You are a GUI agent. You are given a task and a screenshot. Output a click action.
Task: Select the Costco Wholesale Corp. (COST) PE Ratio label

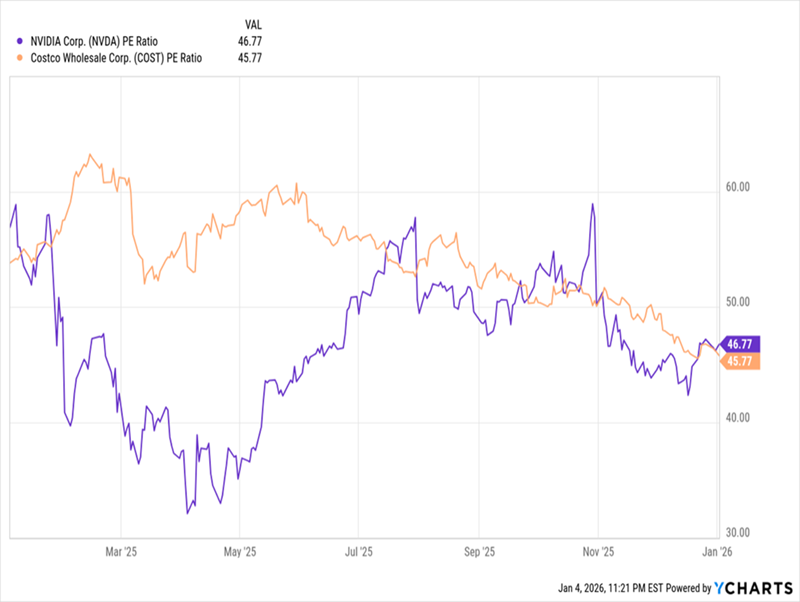click(x=116, y=58)
